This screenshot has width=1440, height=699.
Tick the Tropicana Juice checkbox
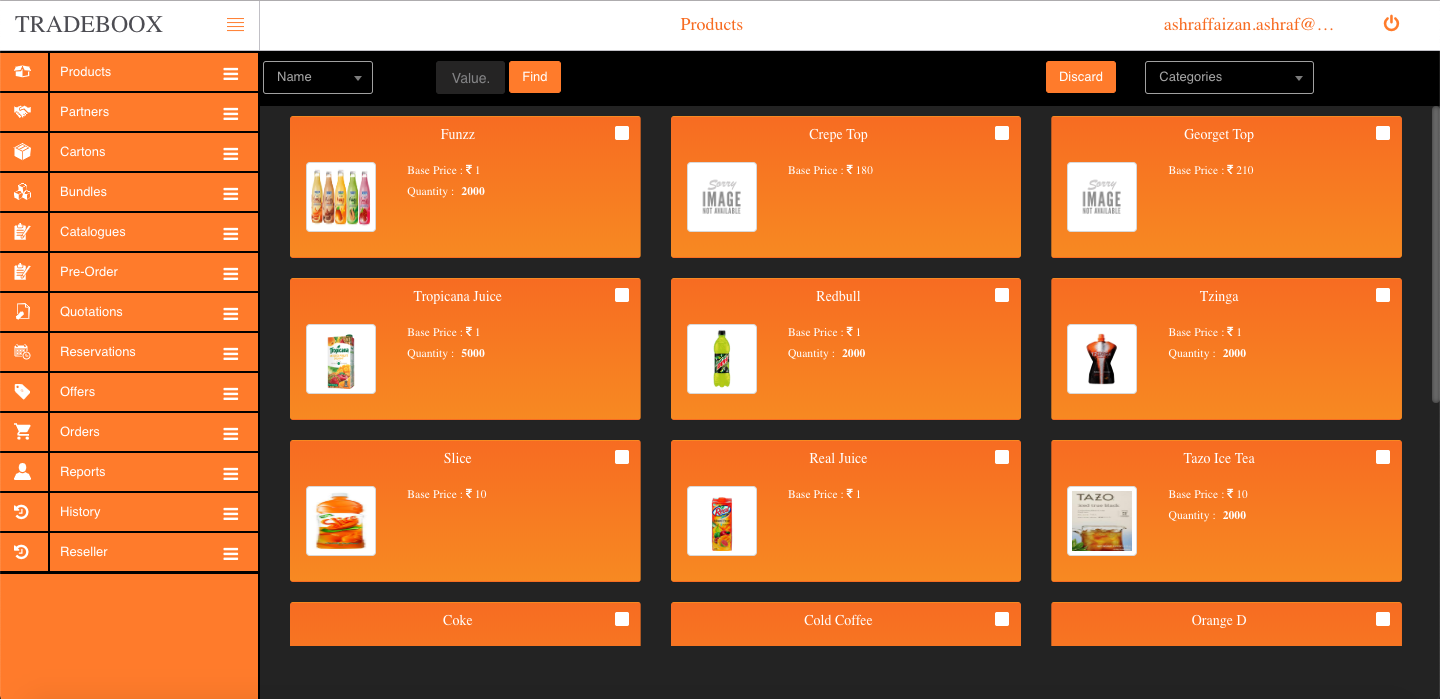click(622, 295)
